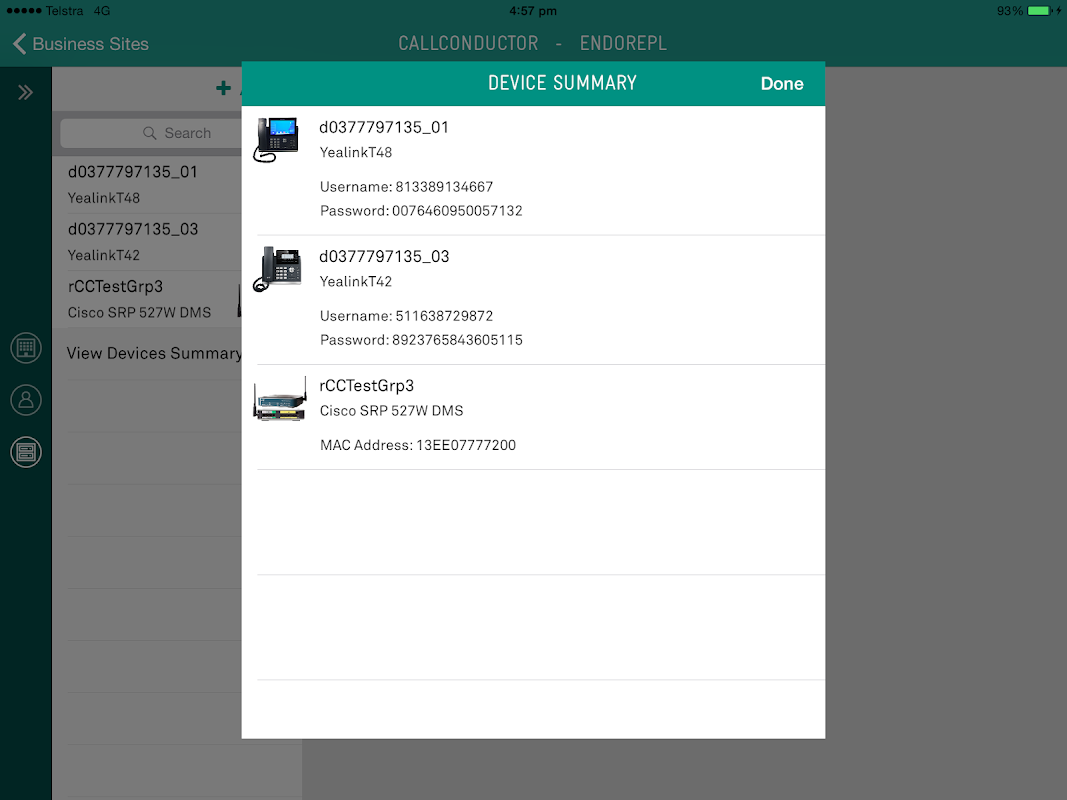The image size is (1067, 800).
Task: Open the keypad grid sidebar icon
Action: coord(26,348)
